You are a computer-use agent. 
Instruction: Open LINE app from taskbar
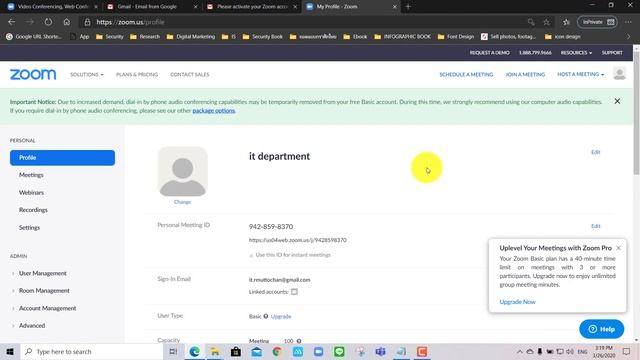[x=339, y=351]
